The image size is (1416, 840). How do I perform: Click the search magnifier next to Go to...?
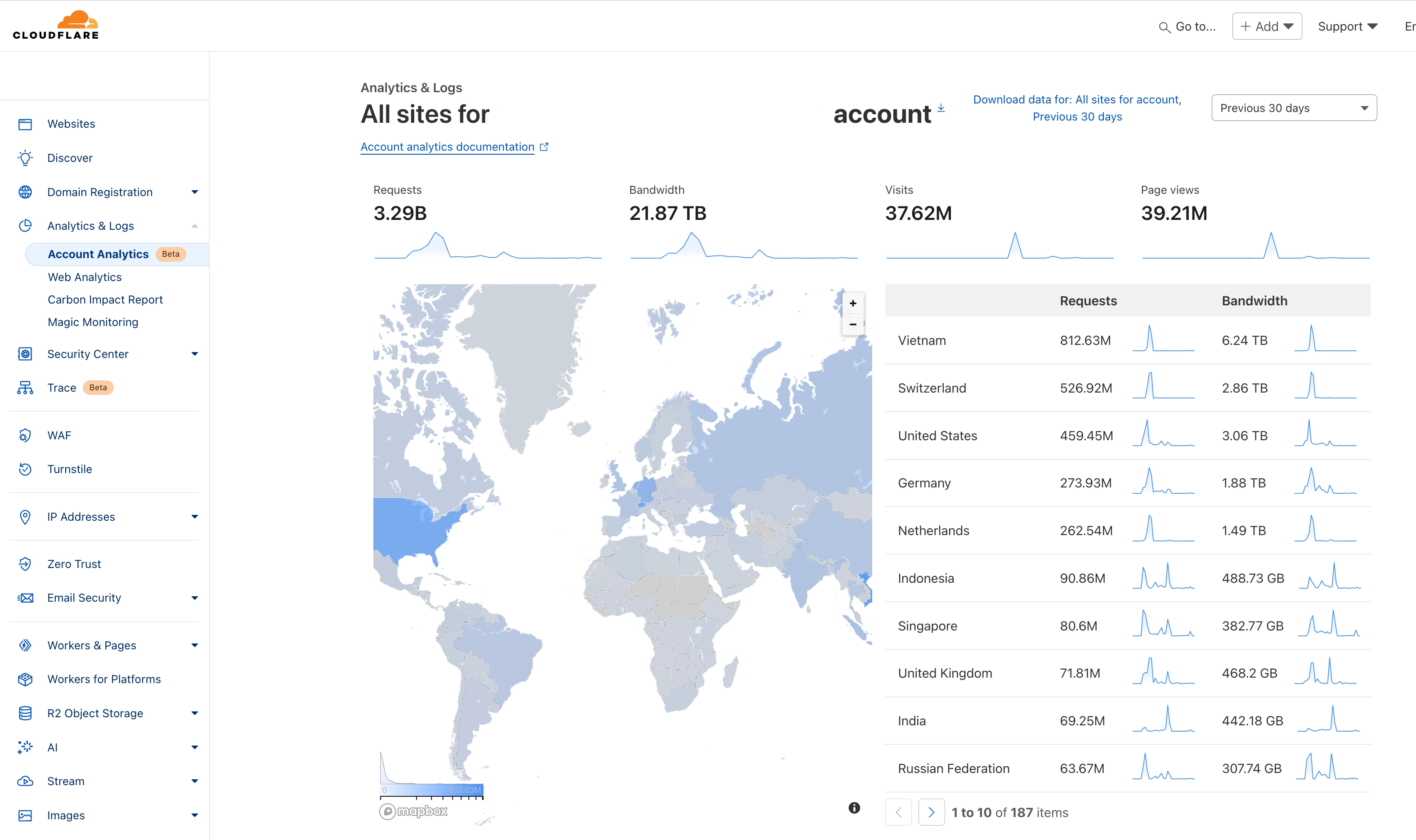coord(1165,27)
